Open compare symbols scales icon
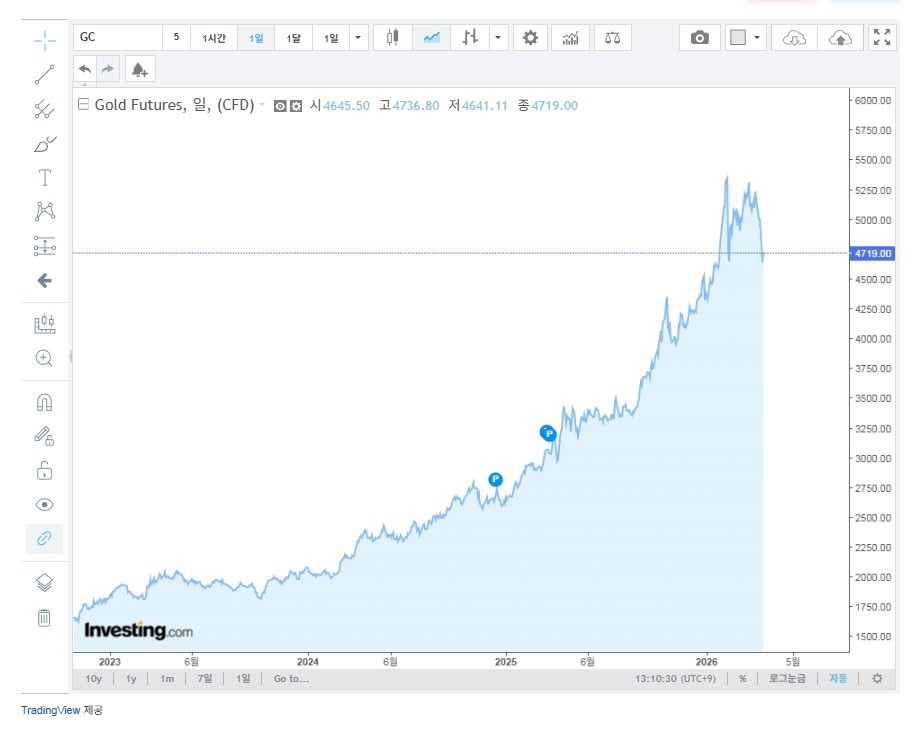This screenshot has height=733, width=917. [x=612, y=37]
